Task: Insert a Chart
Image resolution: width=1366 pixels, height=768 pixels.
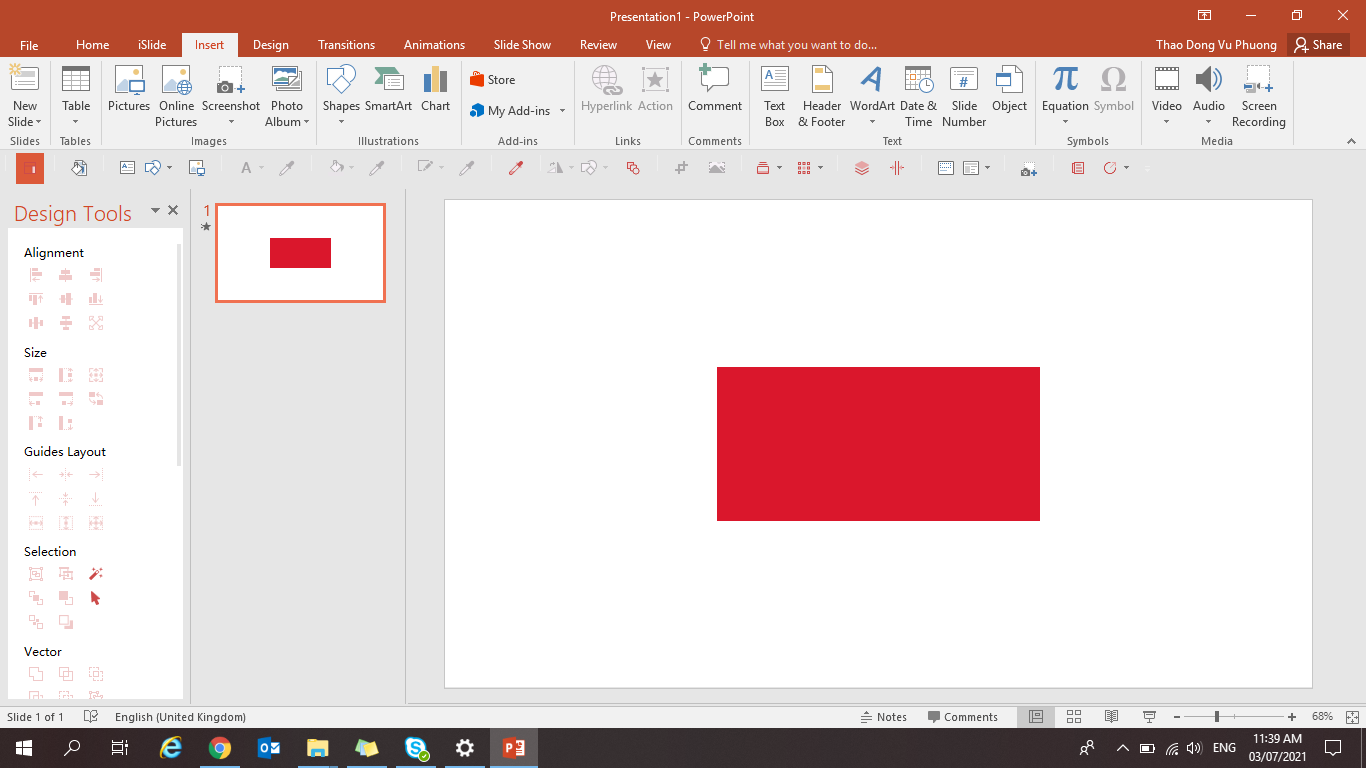Action: tap(435, 89)
